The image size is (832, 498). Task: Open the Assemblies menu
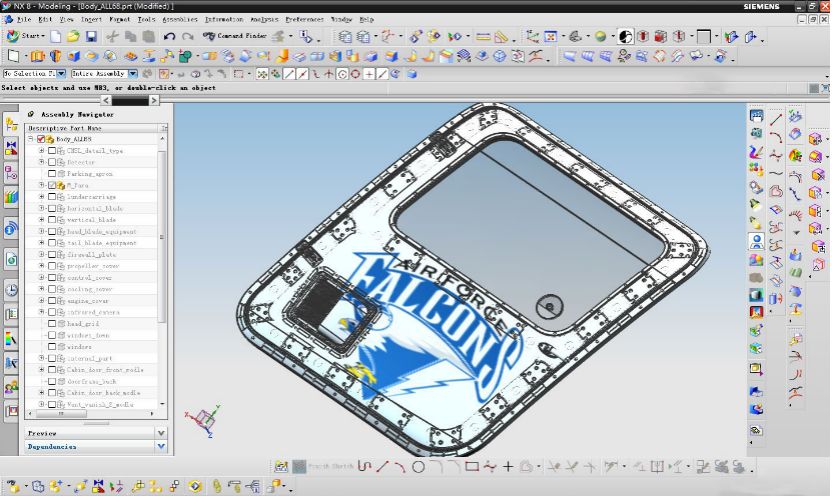(x=180, y=19)
